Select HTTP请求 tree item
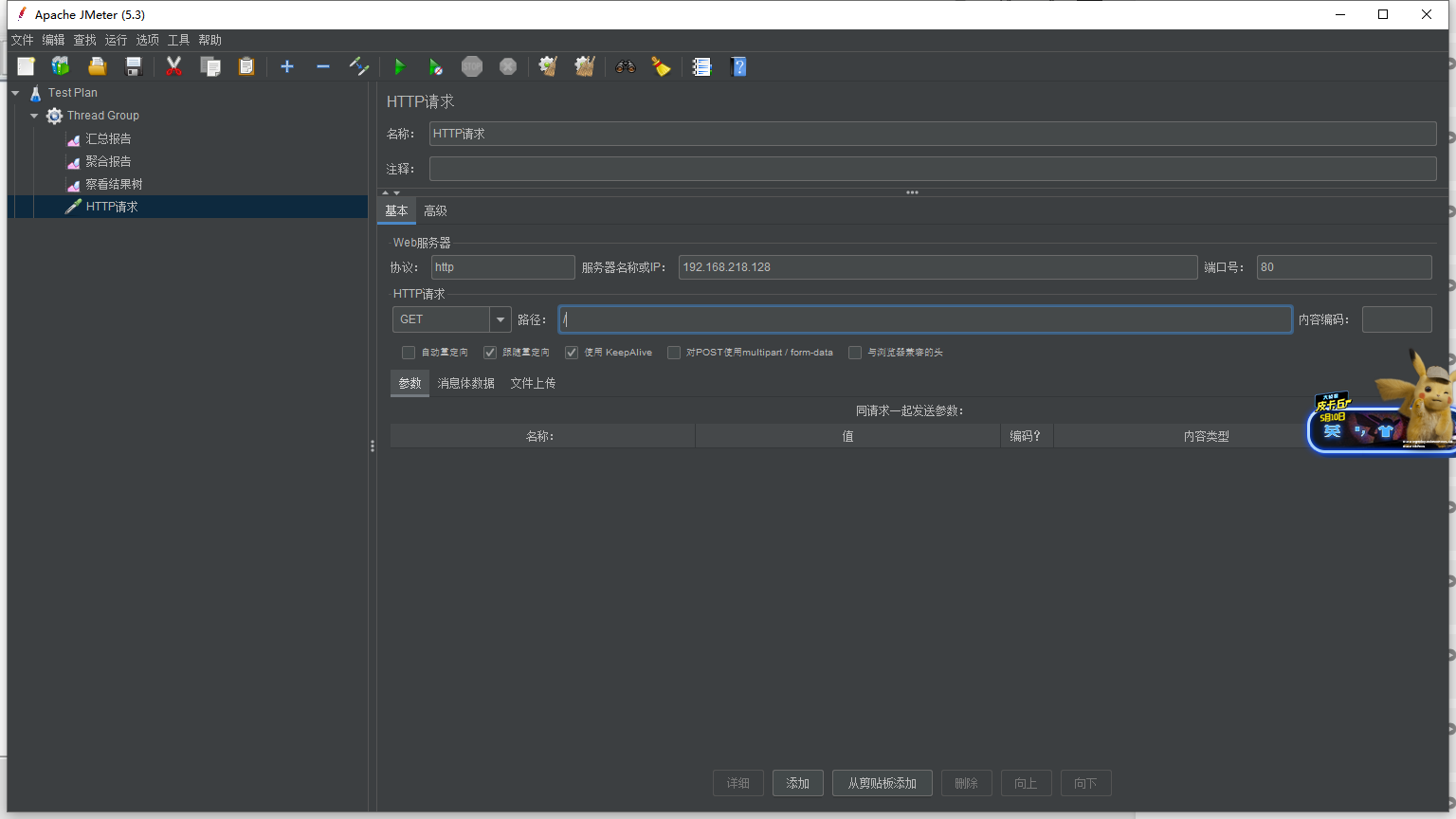The height and width of the screenshot is (819, 1456). [x=112, y=207]
